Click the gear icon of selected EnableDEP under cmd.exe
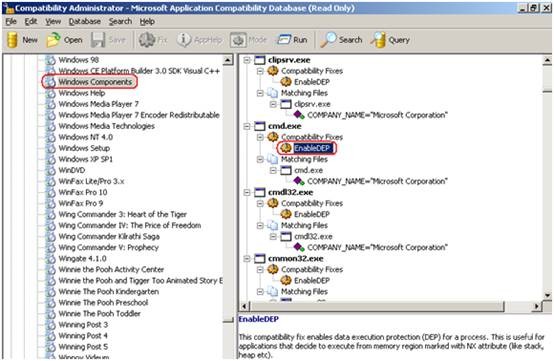 pos(286,148)
